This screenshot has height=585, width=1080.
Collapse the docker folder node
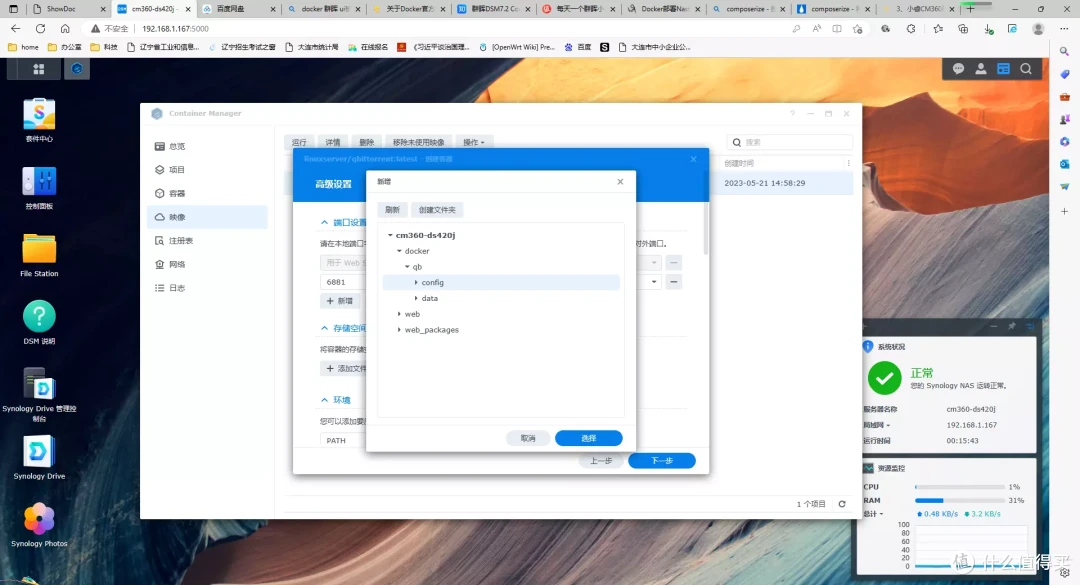click(x=399, y=251)
